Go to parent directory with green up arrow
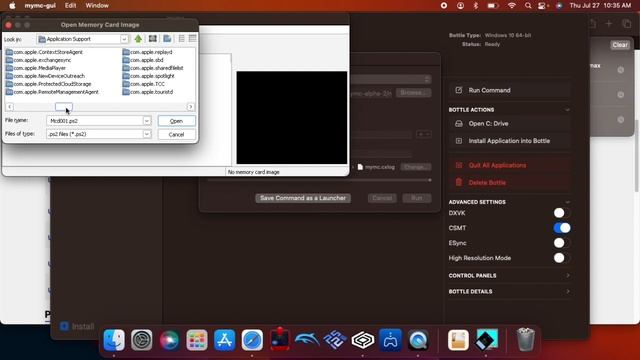Screen dimensions: 640x360 [x=138, y=39]
